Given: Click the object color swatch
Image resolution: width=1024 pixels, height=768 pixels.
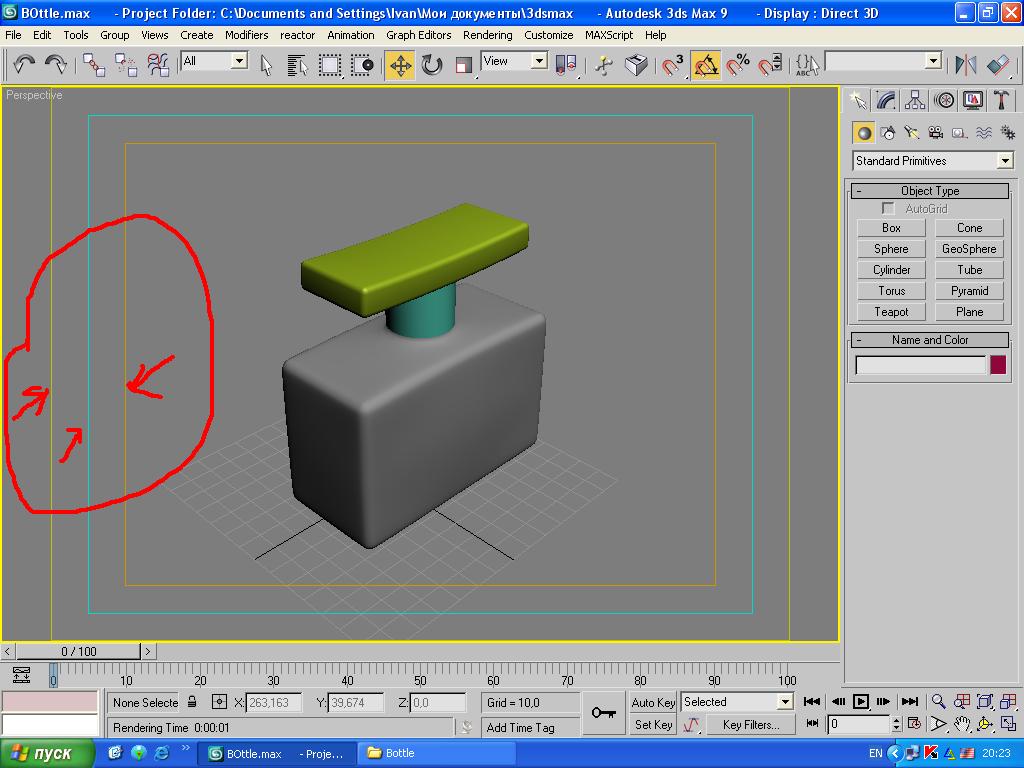Looking at the screenshot, I should click(997, 365).
